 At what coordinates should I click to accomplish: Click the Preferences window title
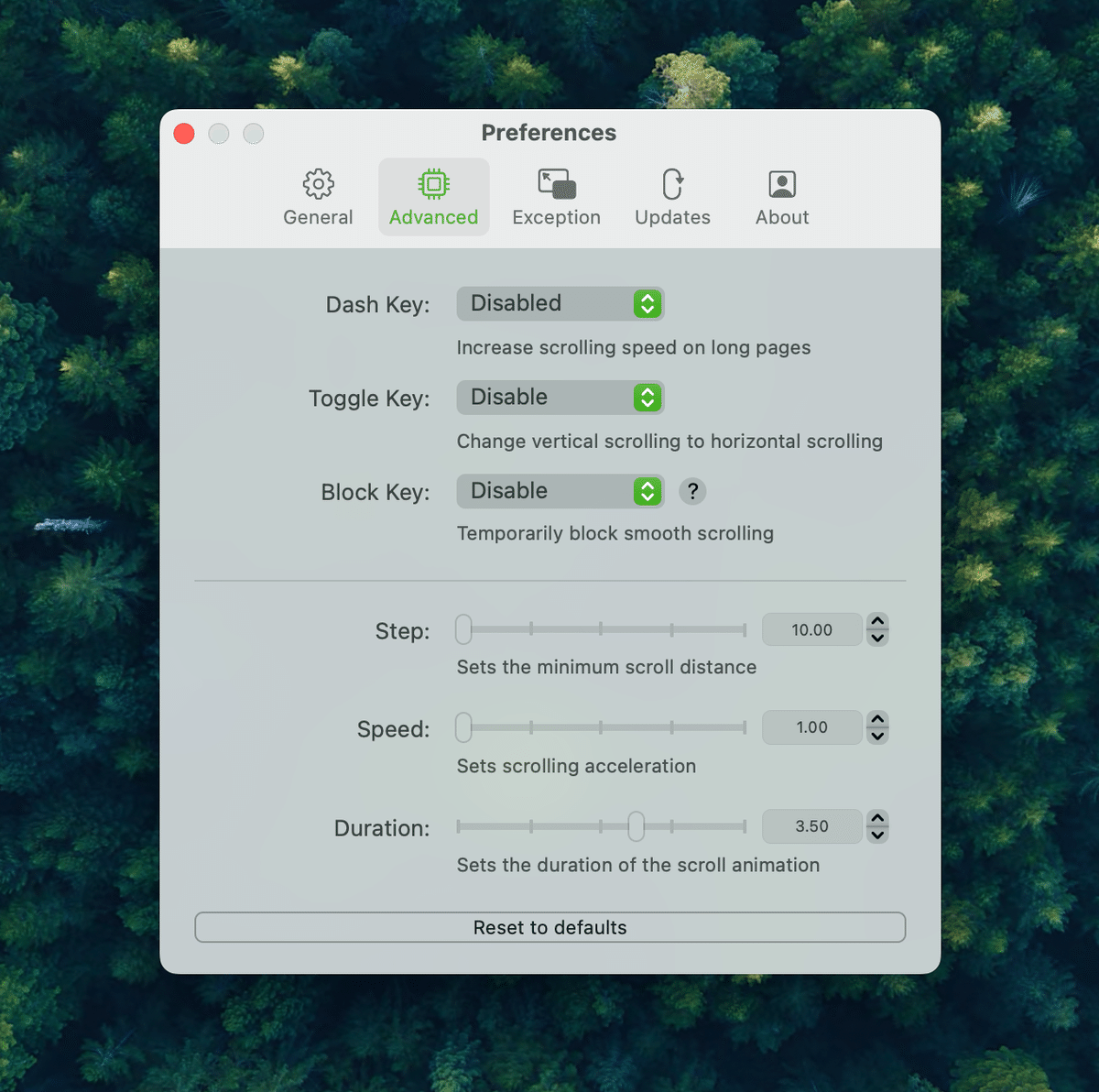click(x=549, y=133)
